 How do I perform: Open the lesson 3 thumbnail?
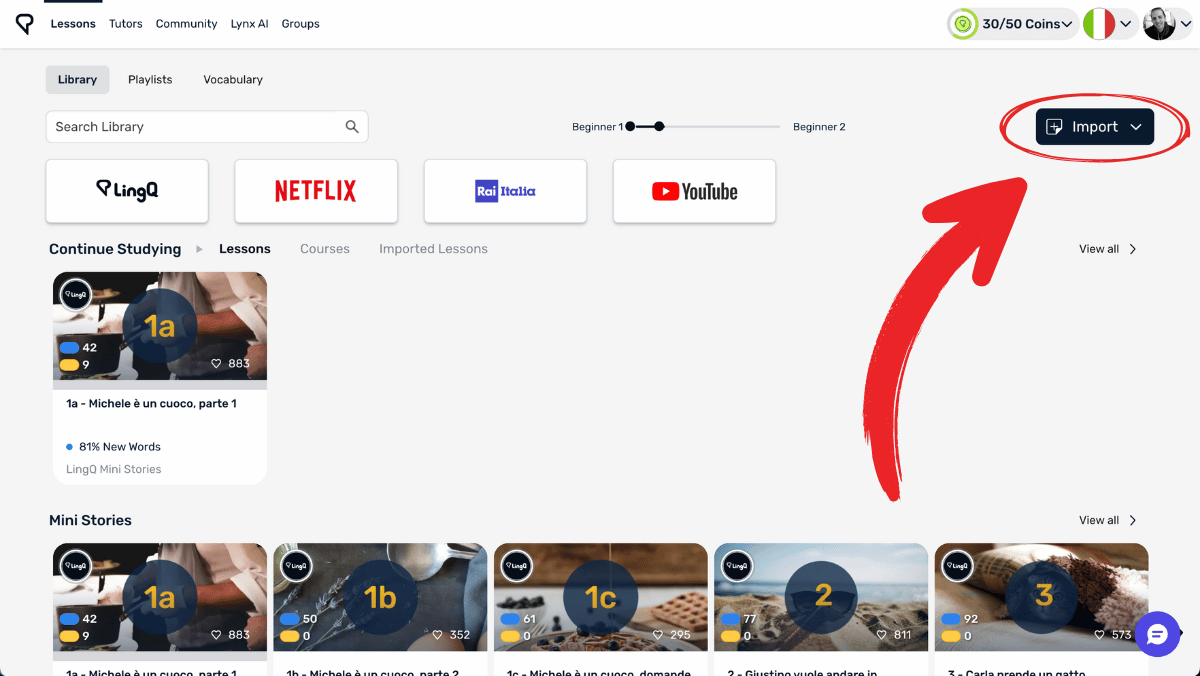click(x=1041, y=598)
